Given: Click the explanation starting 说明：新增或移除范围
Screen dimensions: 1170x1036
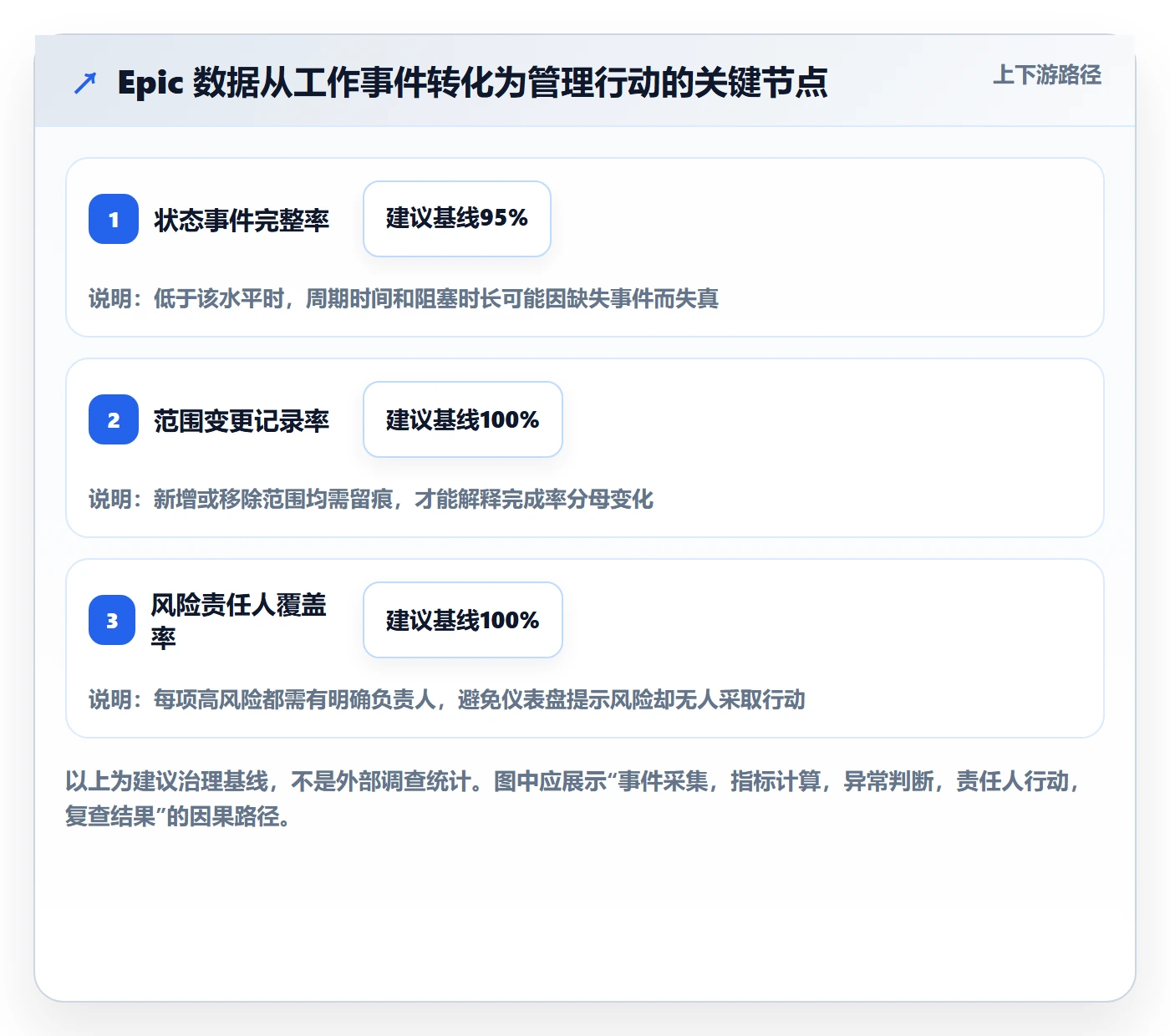Looking at the screenshot, I should click(x=371, y=499).
